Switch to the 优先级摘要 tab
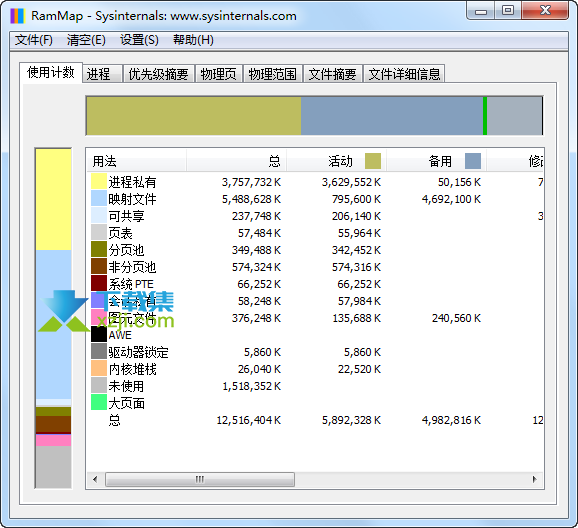This screenshot has height=528, width=578. pos(159,74)
